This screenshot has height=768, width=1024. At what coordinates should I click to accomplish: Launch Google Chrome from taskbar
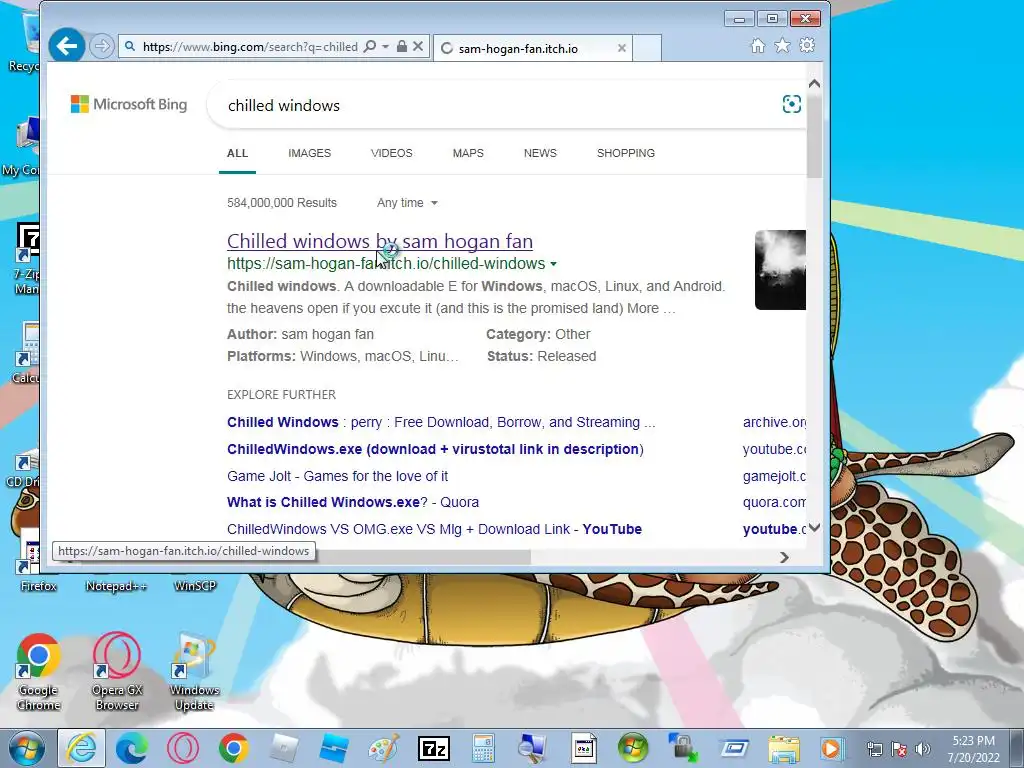(x=234, y=748)
